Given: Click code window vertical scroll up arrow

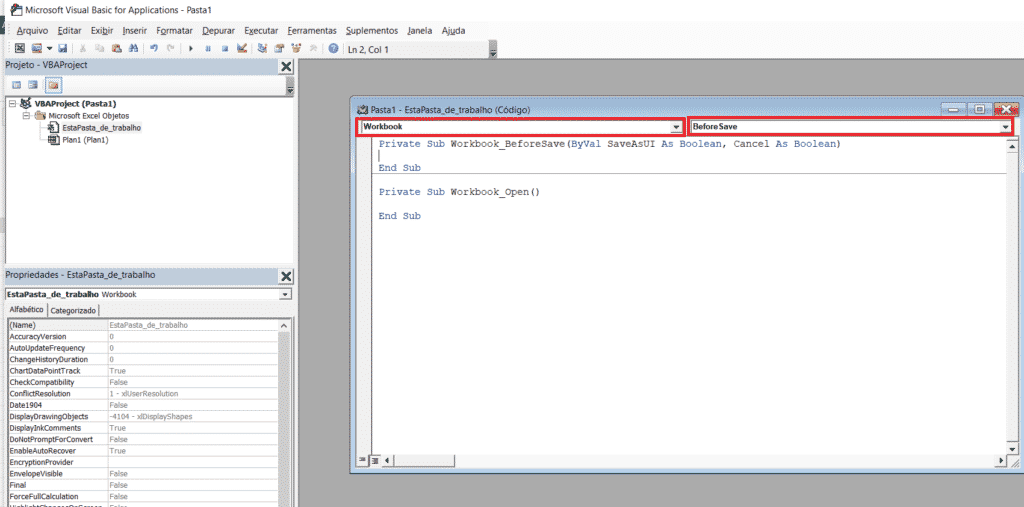Looking at the screenshot, I should click(1012, 147).
